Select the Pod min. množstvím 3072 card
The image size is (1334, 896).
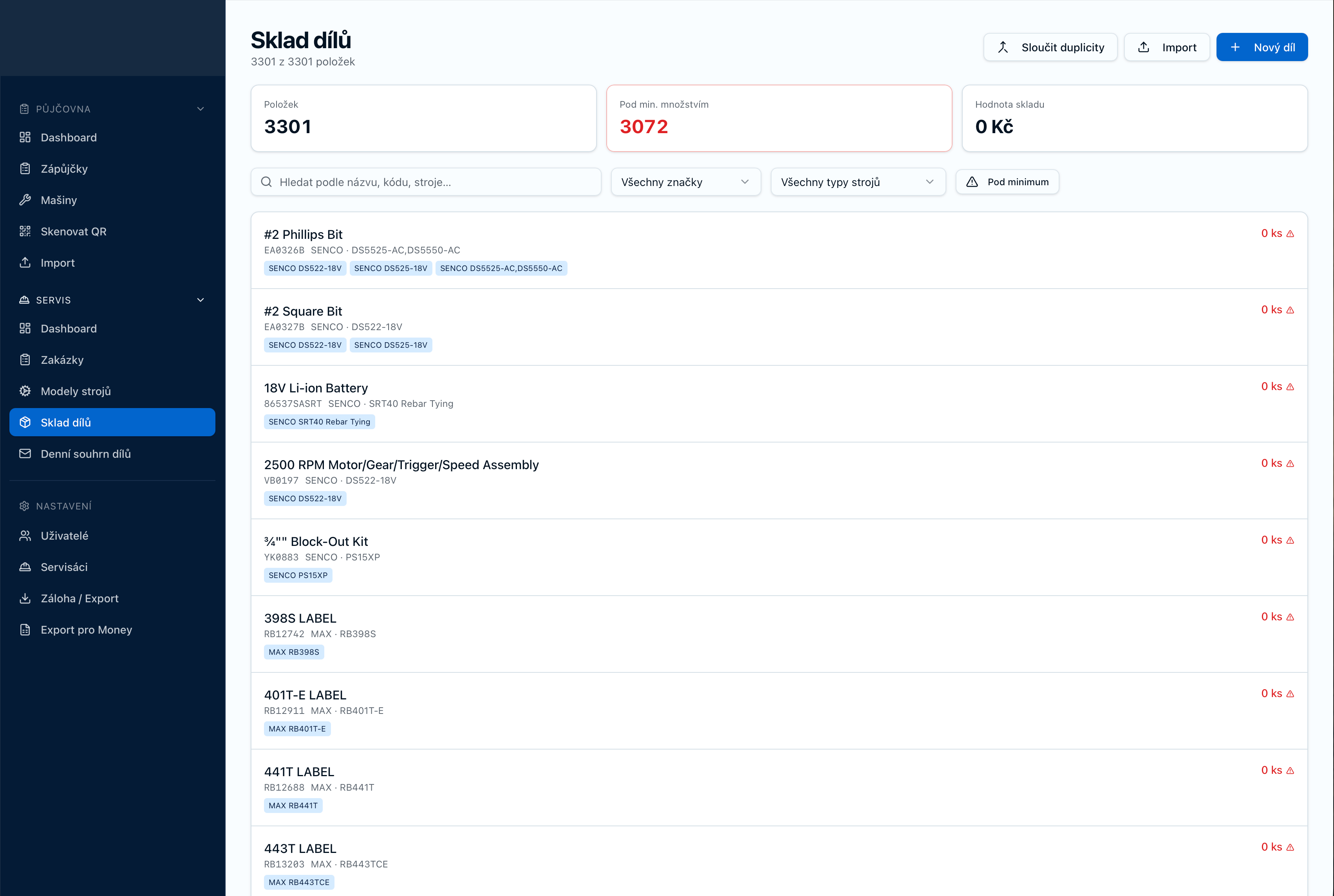pyautogui.click(x=779, y=118)
